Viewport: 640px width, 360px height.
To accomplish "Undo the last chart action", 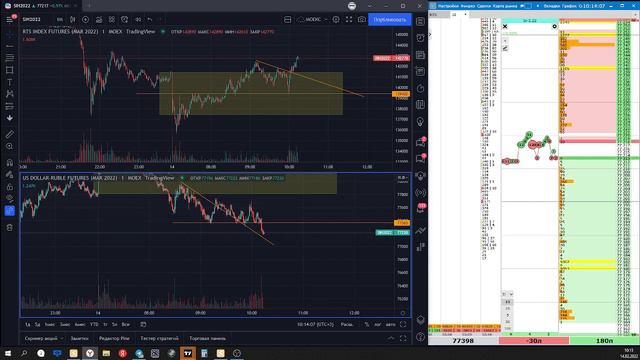I will [x=150, y=19].
